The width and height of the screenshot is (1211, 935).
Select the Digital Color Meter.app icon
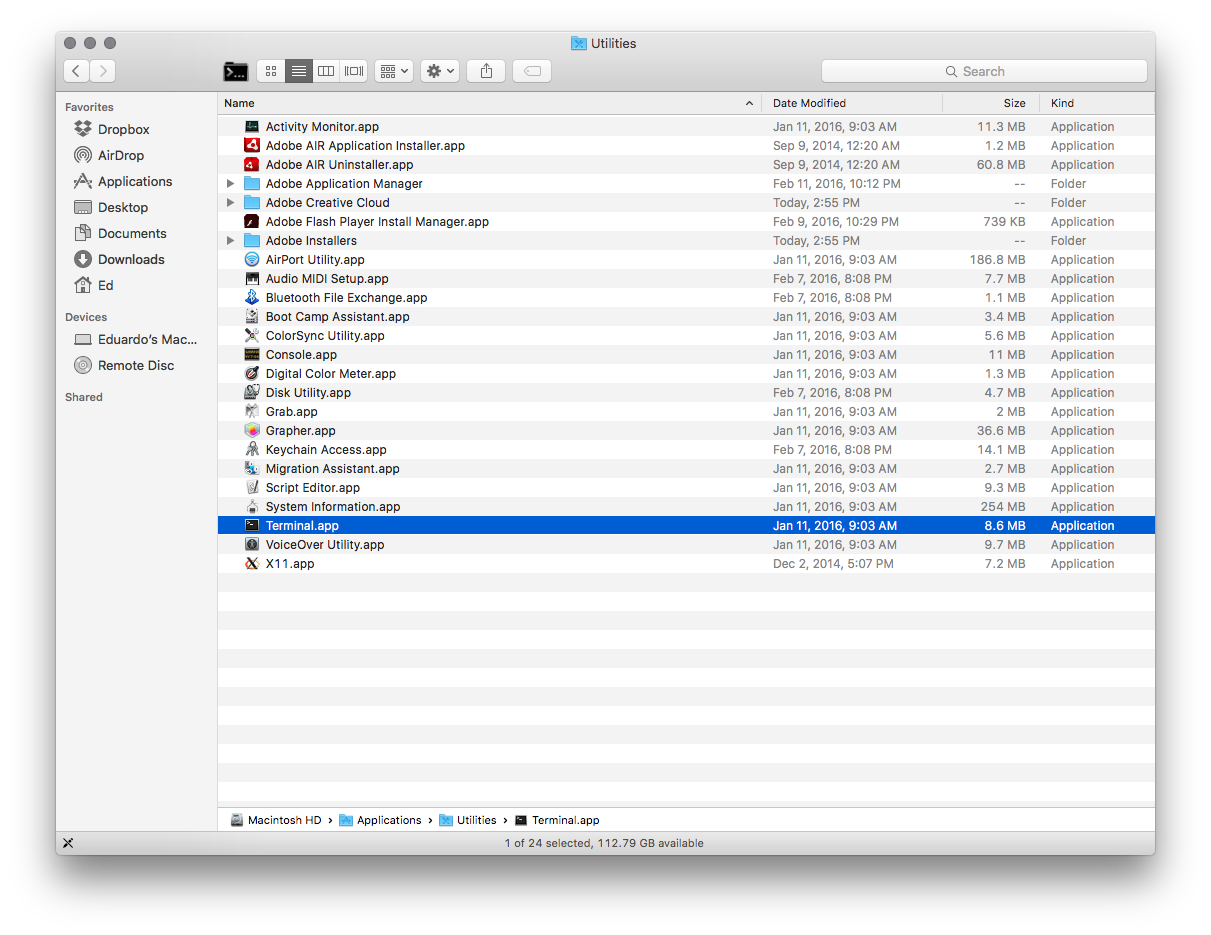pos(252,374)
